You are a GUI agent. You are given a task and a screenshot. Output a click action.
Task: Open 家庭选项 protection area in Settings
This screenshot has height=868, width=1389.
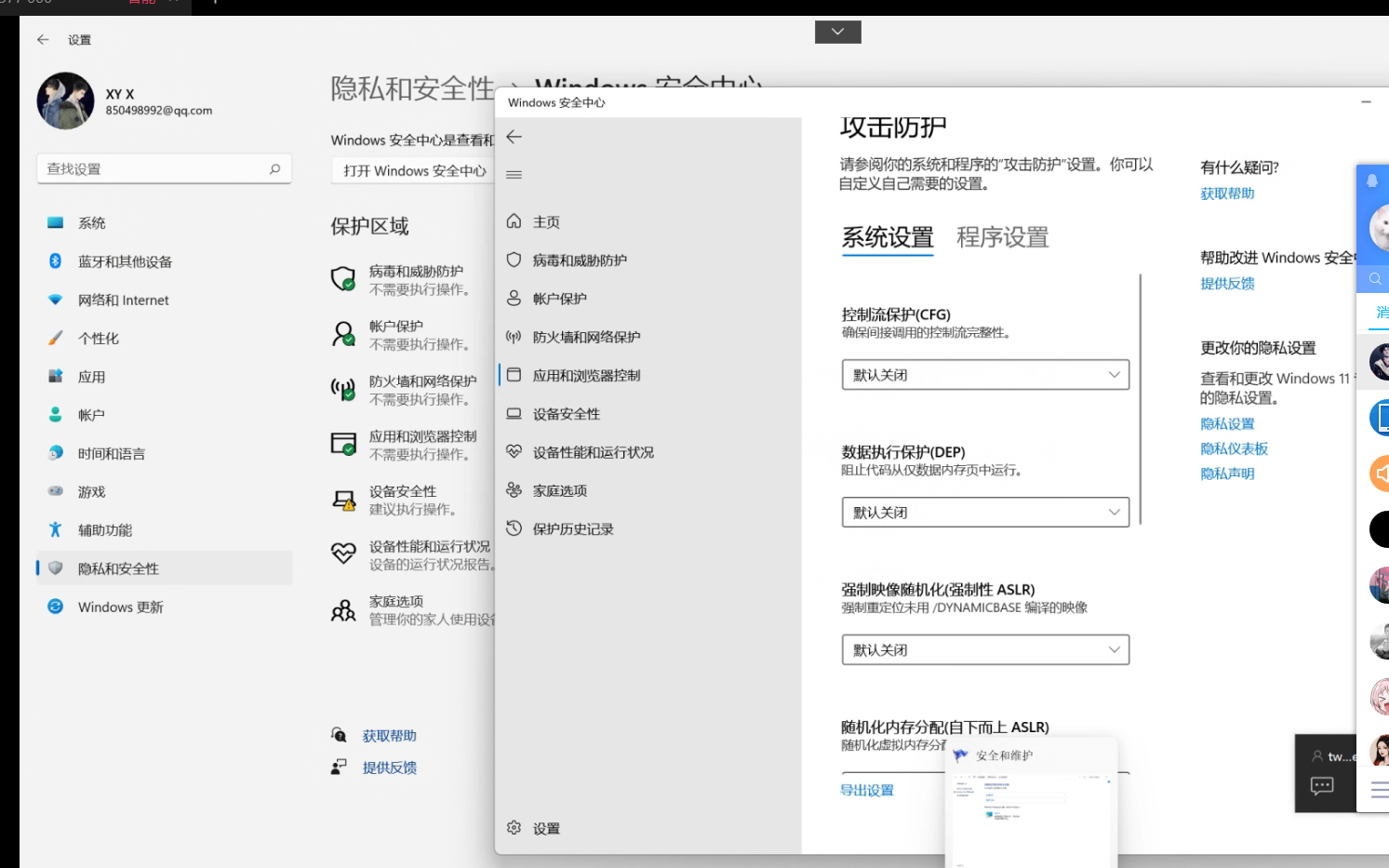411,609
